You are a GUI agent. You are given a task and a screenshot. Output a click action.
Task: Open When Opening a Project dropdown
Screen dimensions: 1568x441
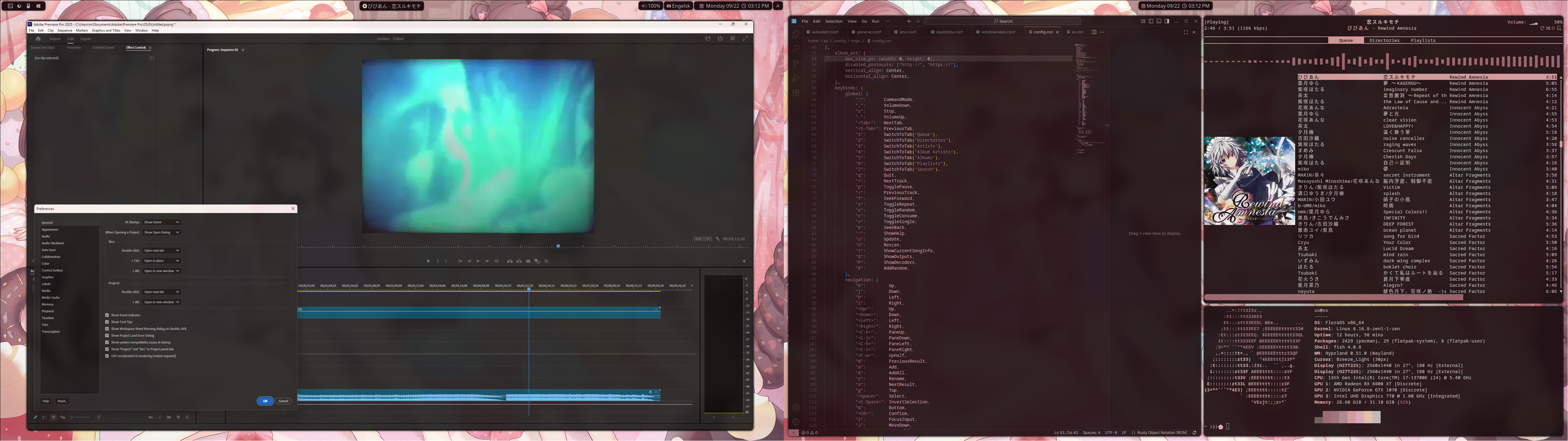pos(161,232)
